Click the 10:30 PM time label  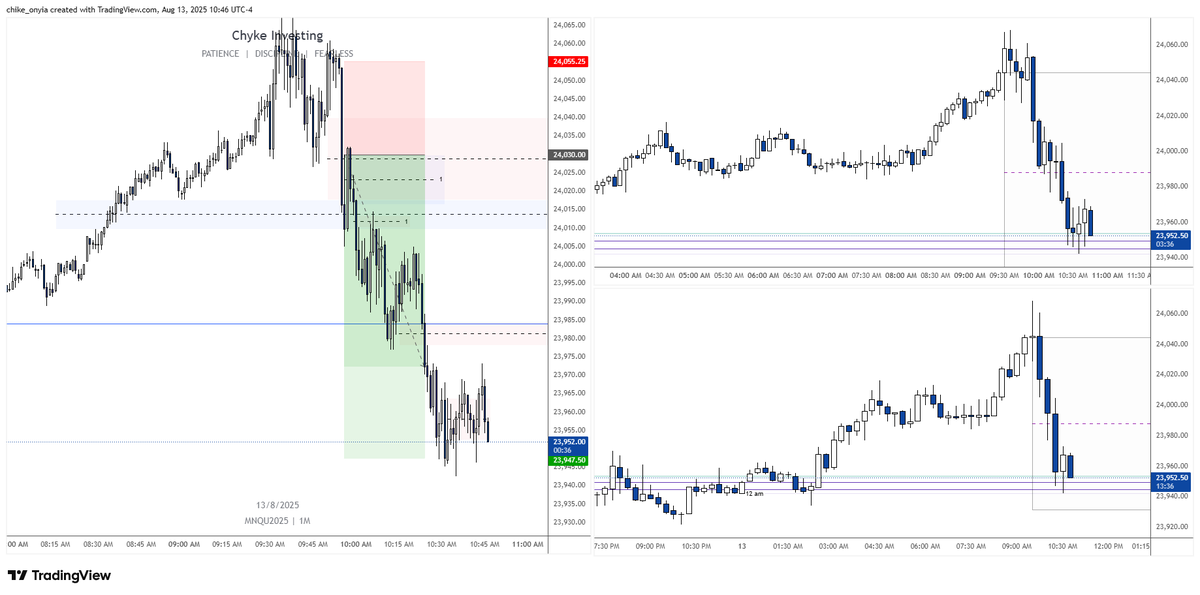coord(697,547)
